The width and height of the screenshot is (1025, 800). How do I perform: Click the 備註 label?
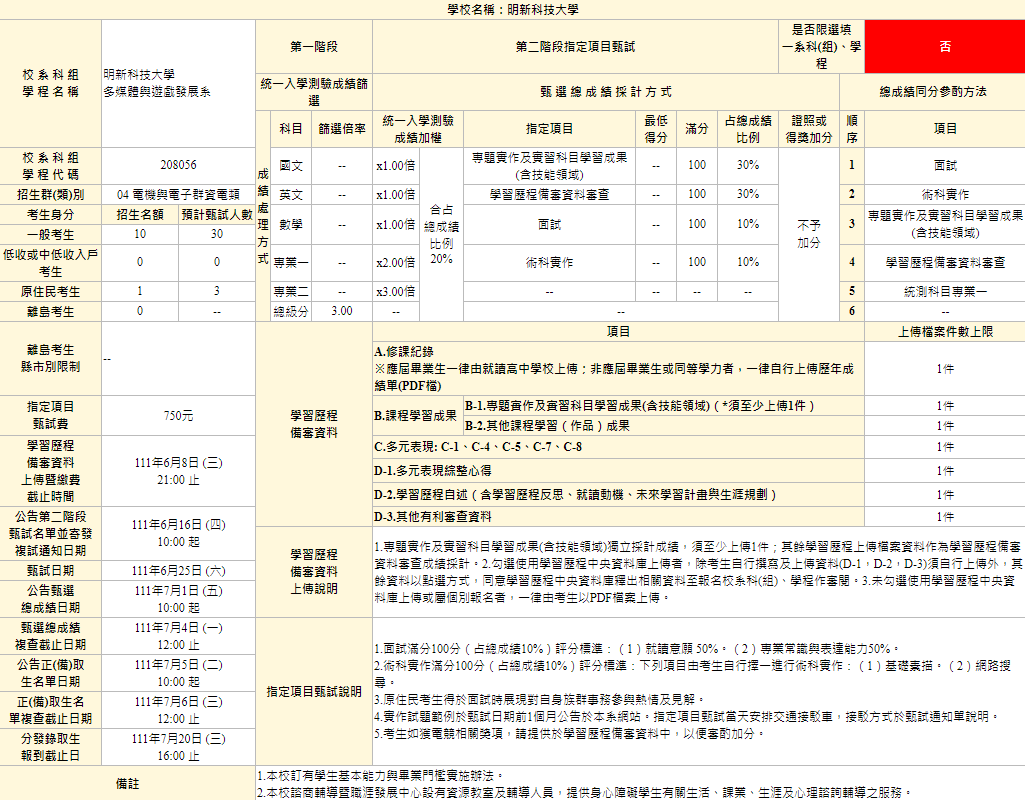tap(127, 784)
